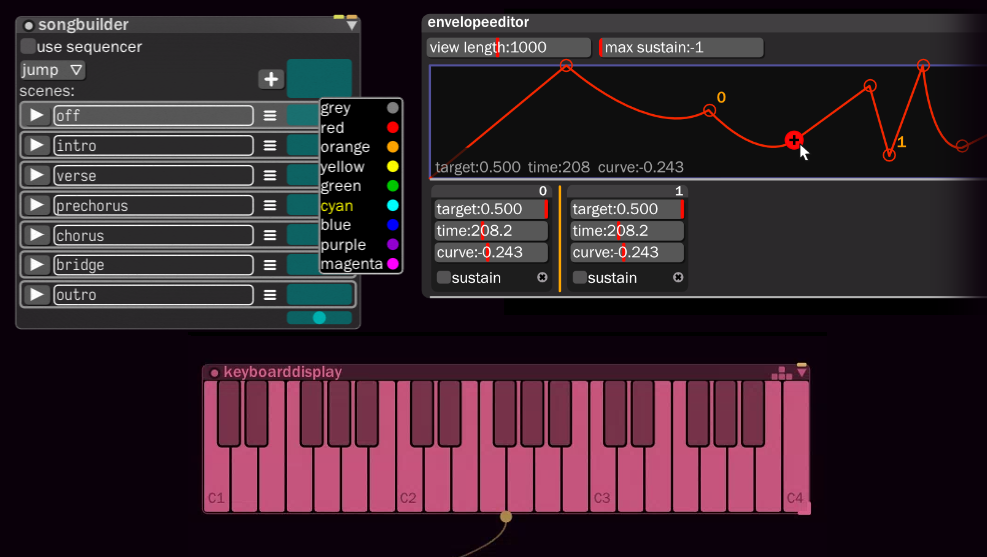Enable sustain checkbox for stage 1
Viewport: 987px width, 557px height.
[x=579, y=278]
